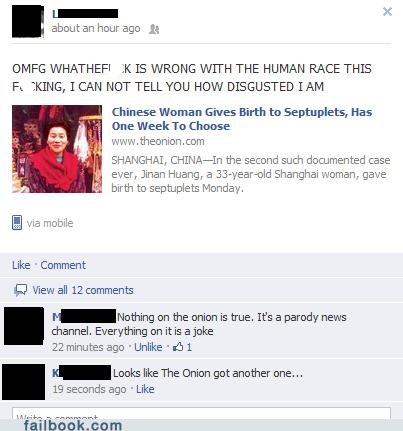Image resolution: width=403 pixels, height=431 pixels.
Task: Open the poster's blacked-out profile picture
Action: point(28,21)
